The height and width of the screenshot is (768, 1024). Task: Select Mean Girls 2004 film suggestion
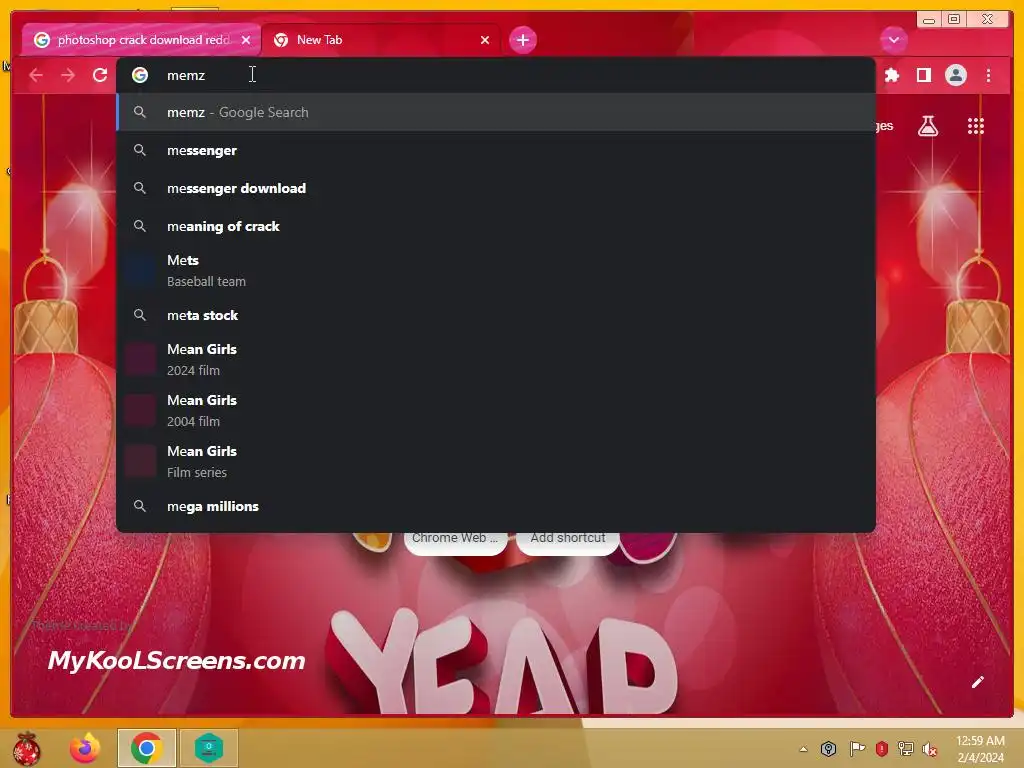click(x=496, y=410)
